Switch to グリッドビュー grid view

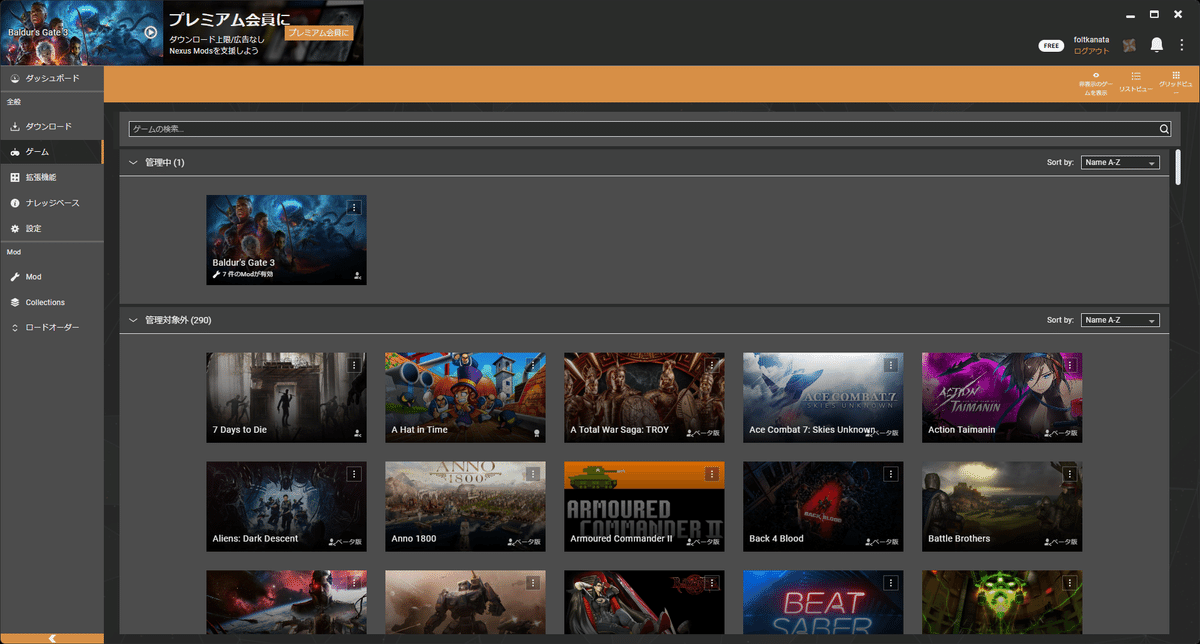coord(1176,84)
